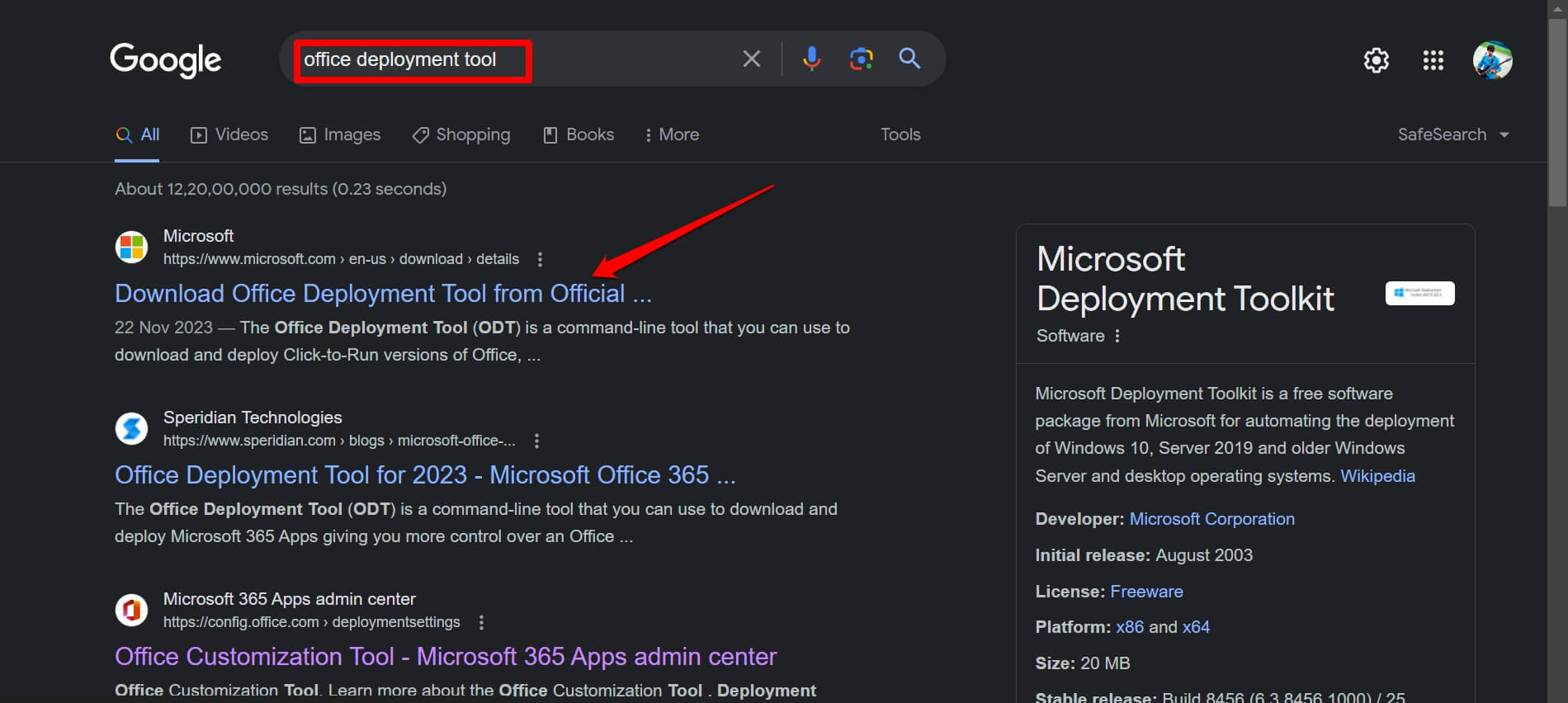Start voice search with microphone icon
Screen dimensions: 1568x703
point(811,59)
